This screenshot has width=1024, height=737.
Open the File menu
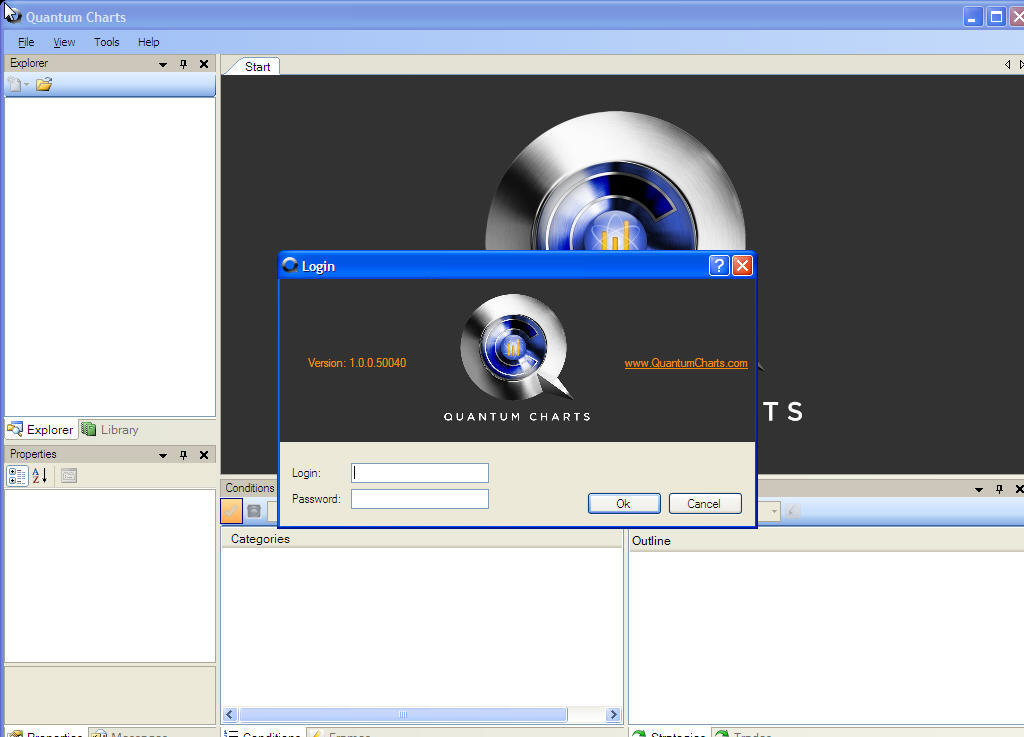pos(26,42)
